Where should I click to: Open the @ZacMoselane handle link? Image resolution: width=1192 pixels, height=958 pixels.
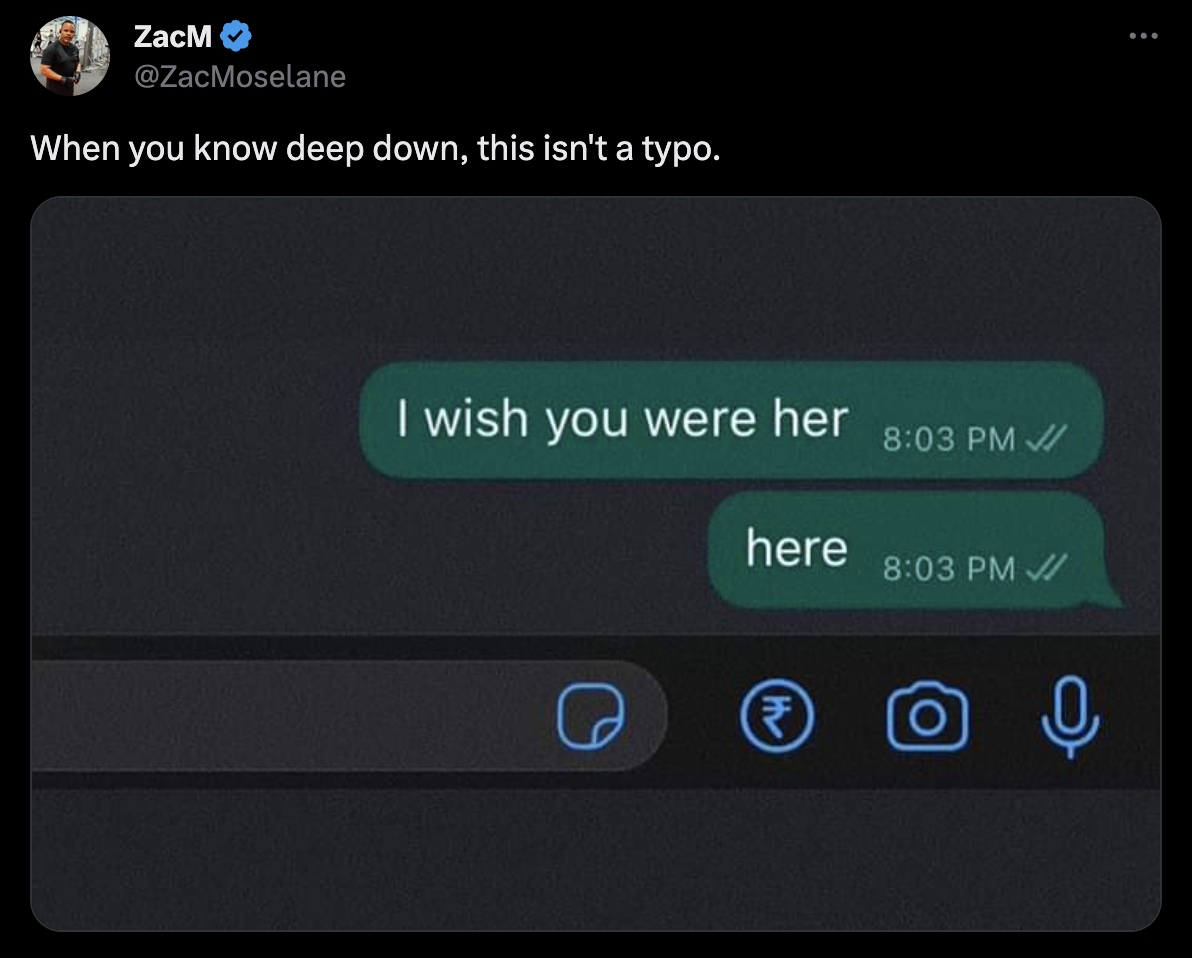pyautogui.click(x=239, y=77)
